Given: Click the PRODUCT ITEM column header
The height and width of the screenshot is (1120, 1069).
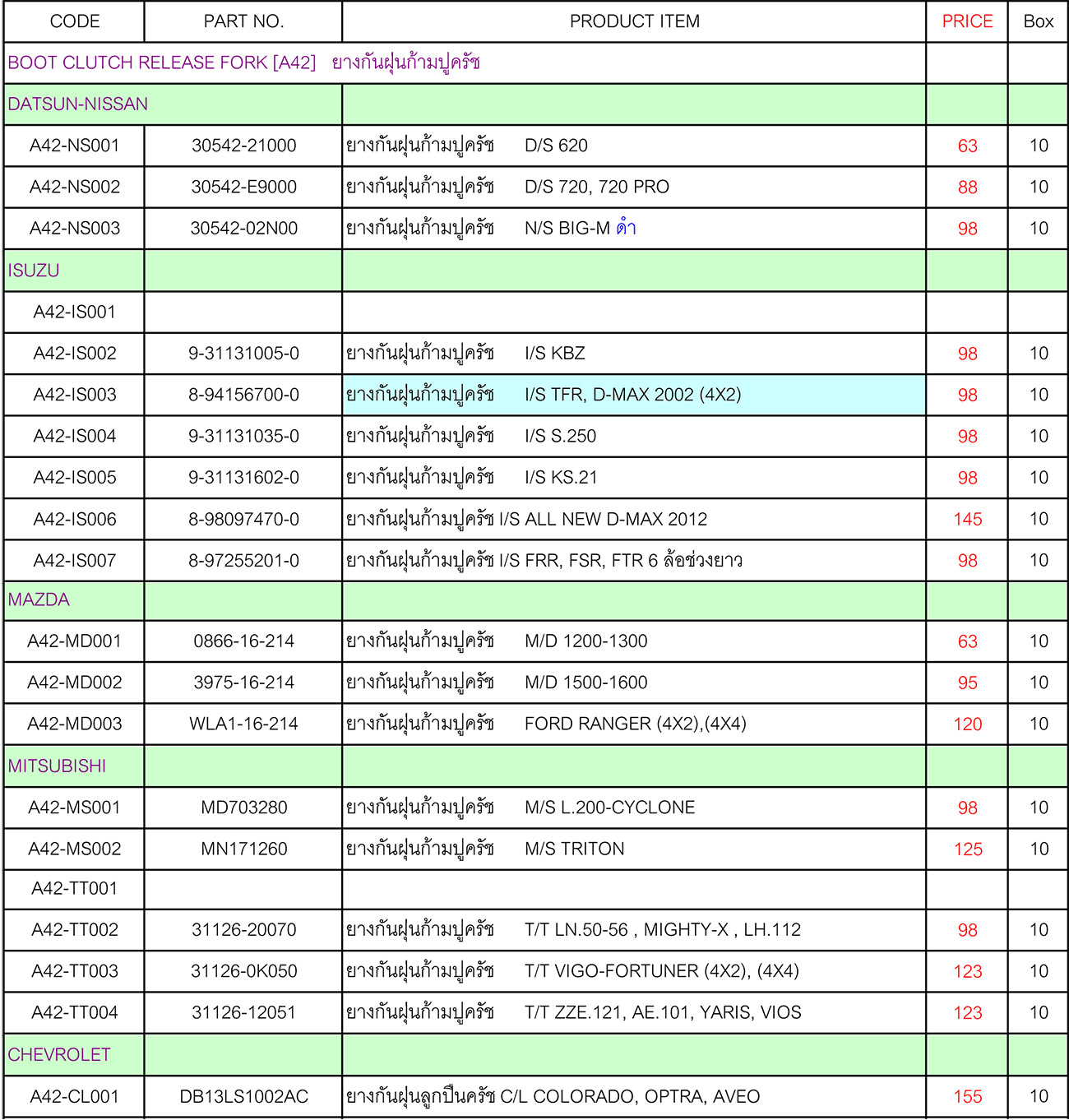Looking at the screenshot, I should pos(635,21).
